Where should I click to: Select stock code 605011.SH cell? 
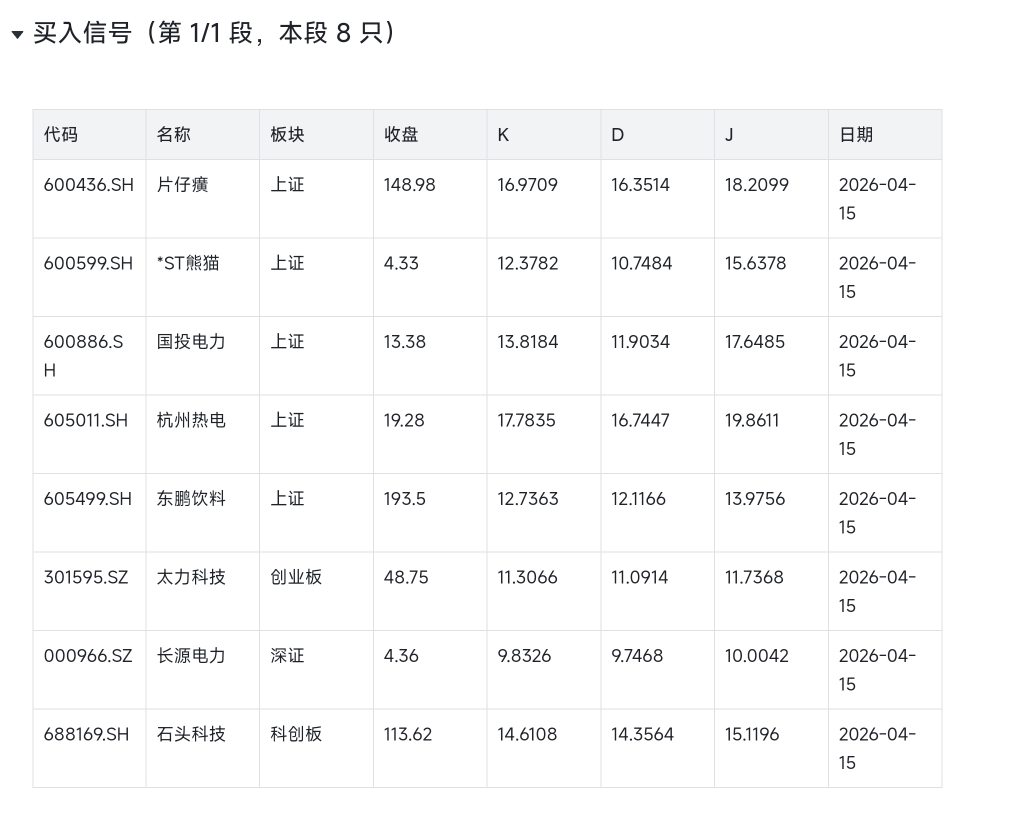(86, 421)
